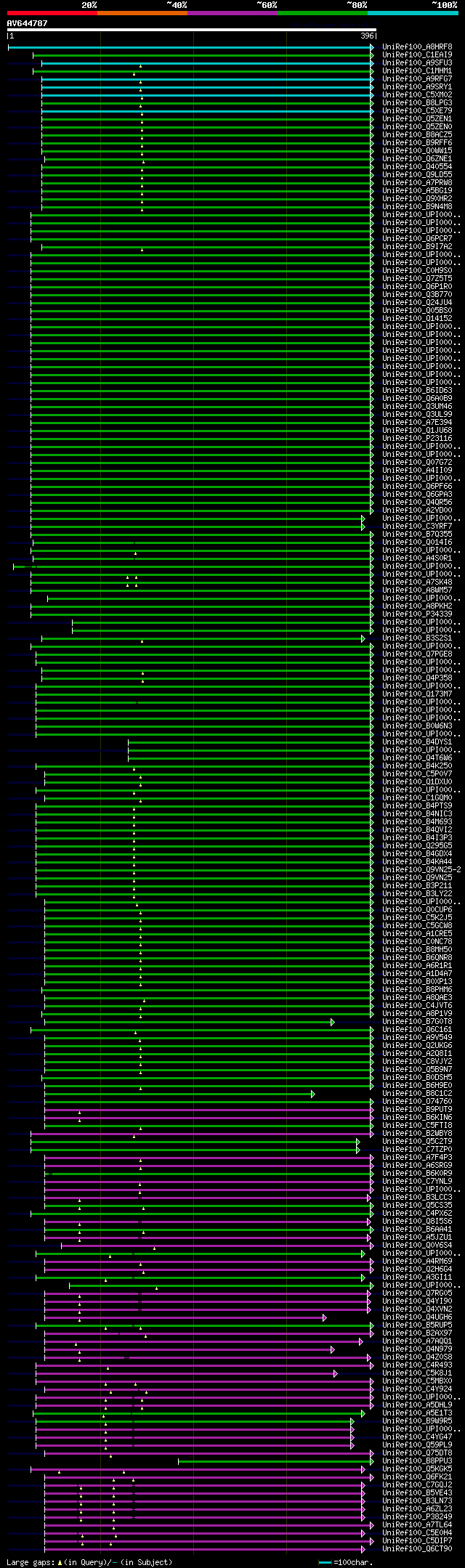The height and width of the screenshot is (1568, 465).
Task: Open the UniRef100_Q6GPA3 entry
Action: pos(417,495)
